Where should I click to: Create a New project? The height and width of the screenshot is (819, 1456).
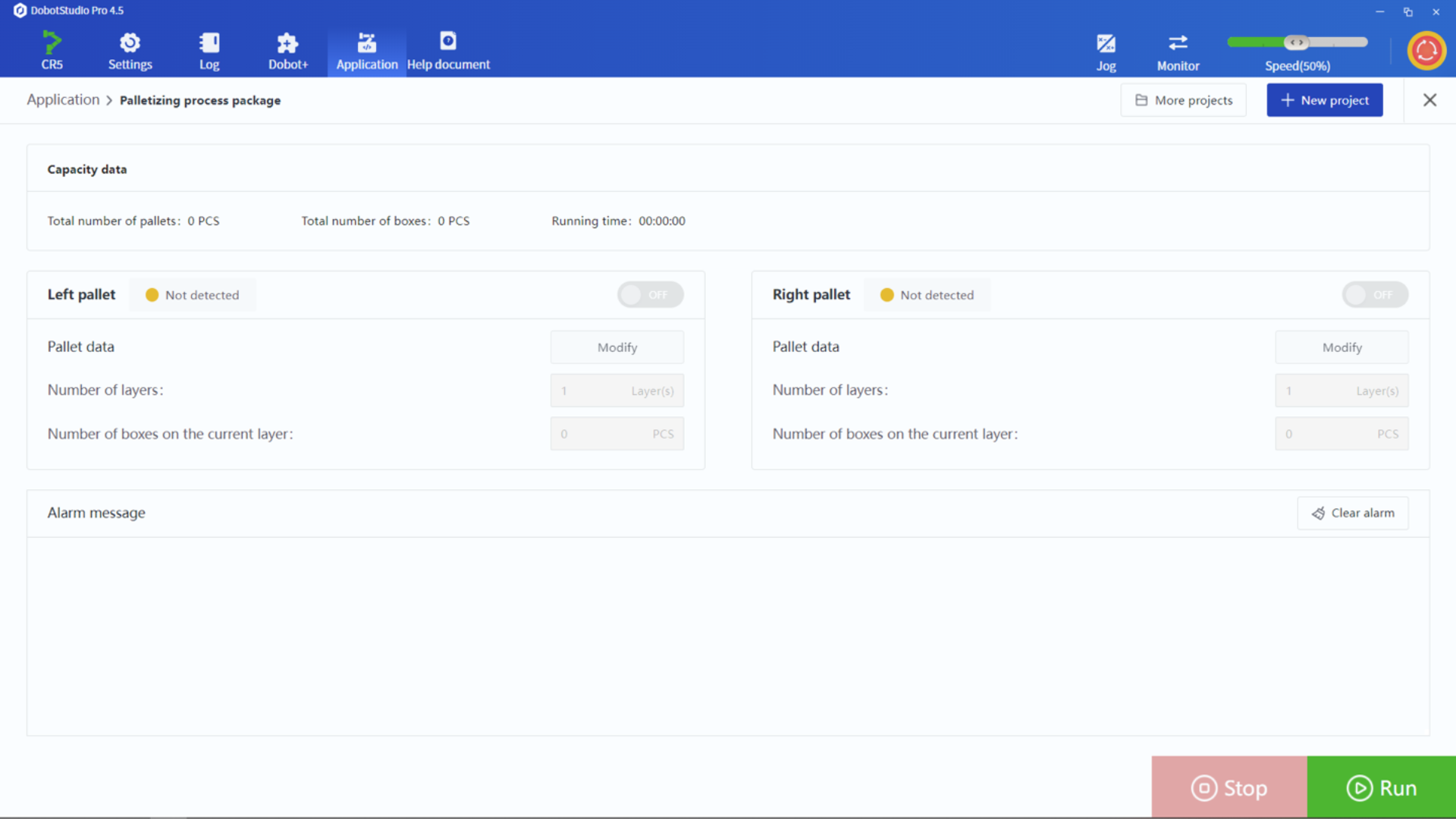[1324, 99]
